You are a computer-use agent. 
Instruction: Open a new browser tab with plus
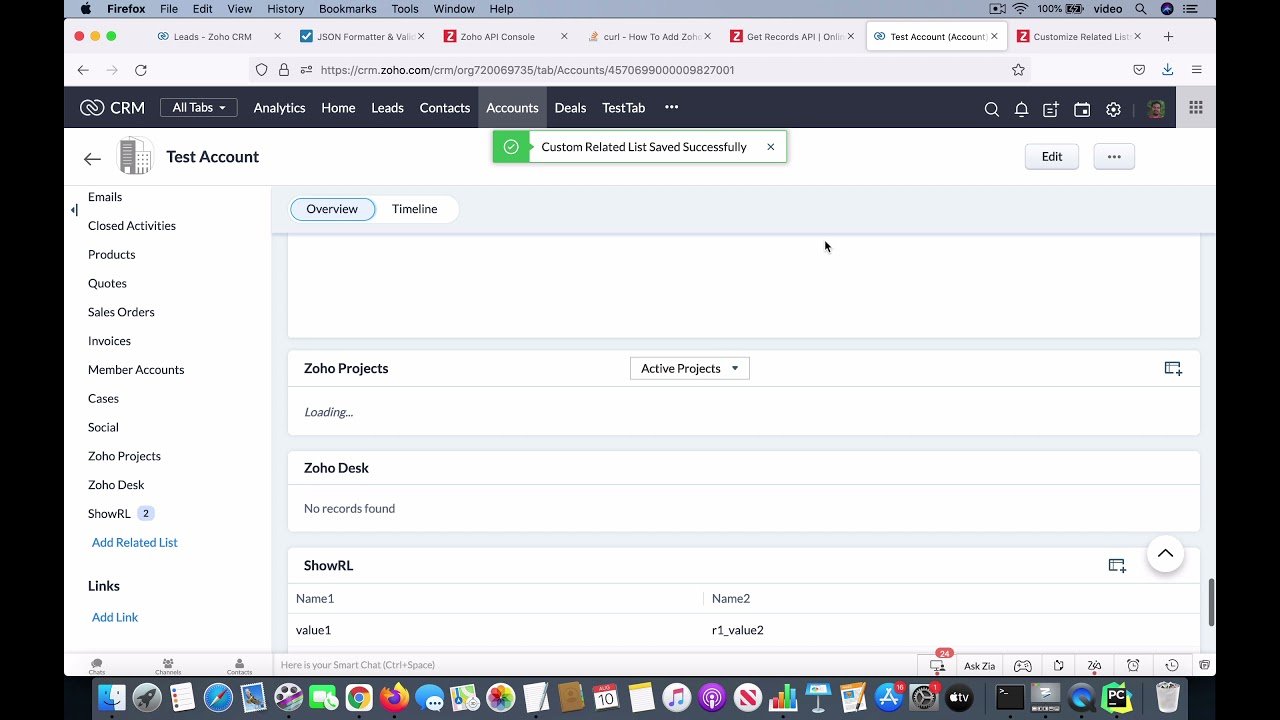point(1168,37)
